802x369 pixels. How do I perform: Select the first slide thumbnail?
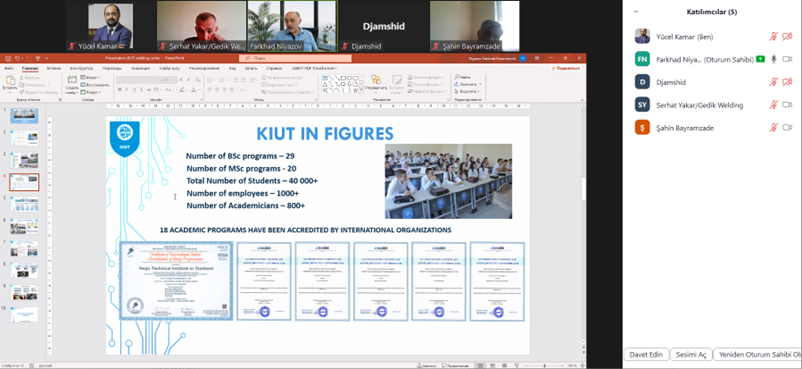25,116
